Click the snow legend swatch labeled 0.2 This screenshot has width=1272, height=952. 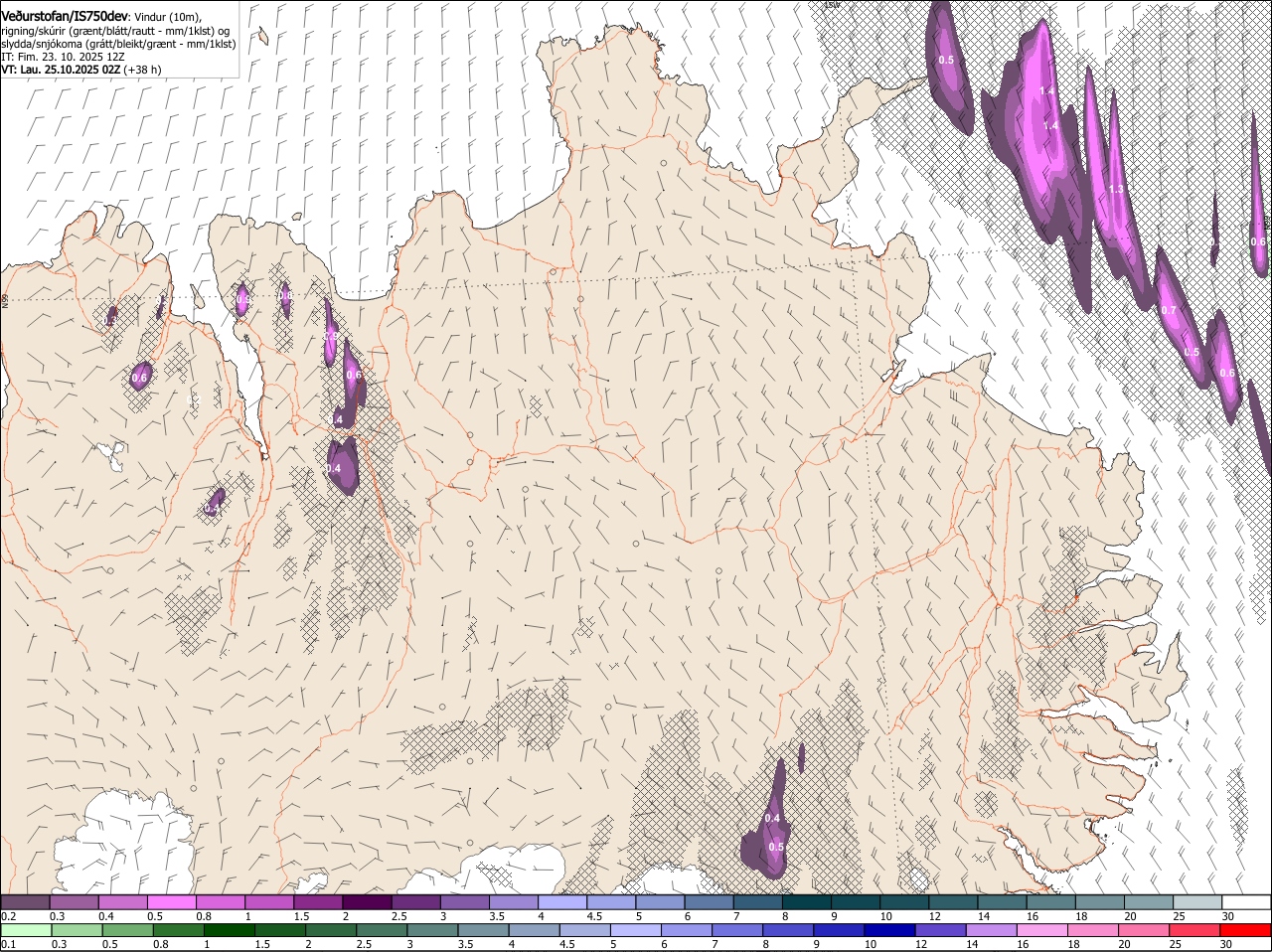click(25, 901)
